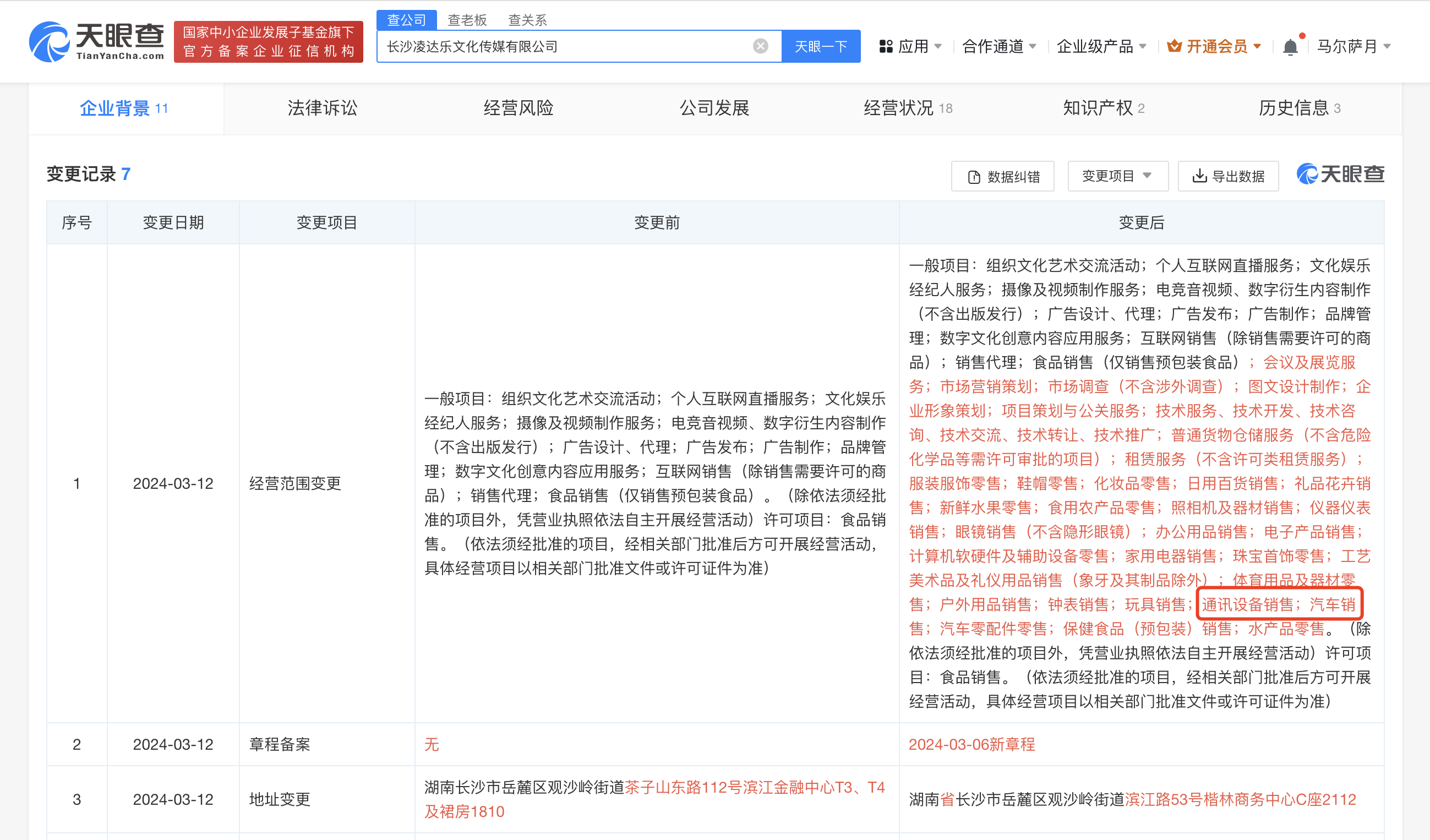
Task: Open the notification bell icon
Action: coord(1290,47)
